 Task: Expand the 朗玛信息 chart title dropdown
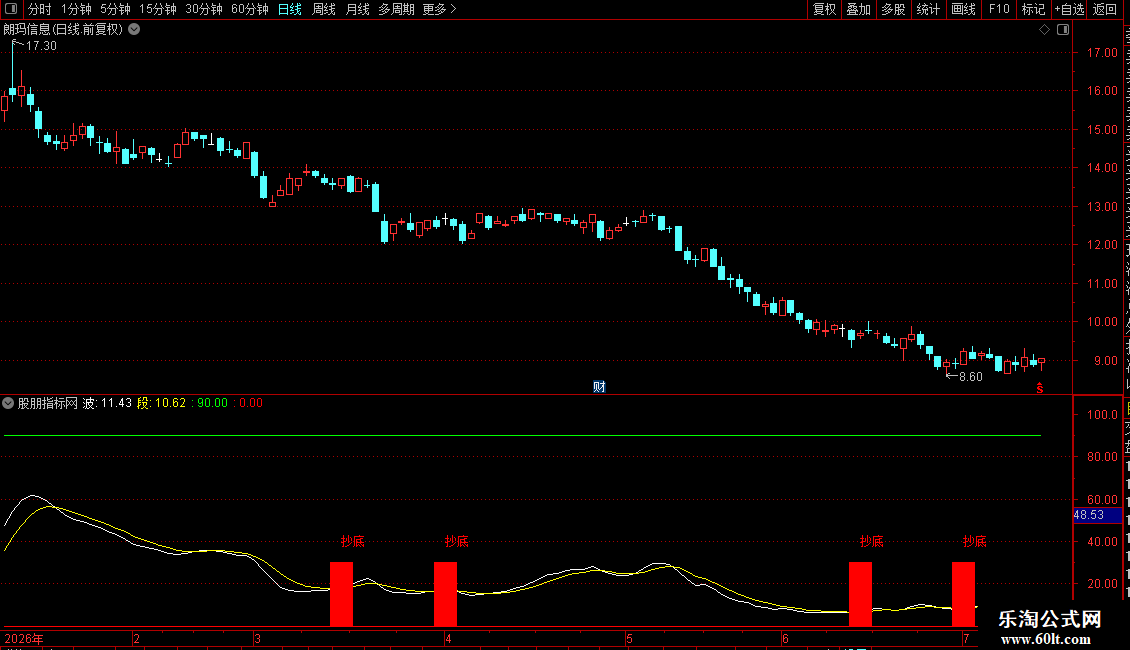tap(134, 30)
